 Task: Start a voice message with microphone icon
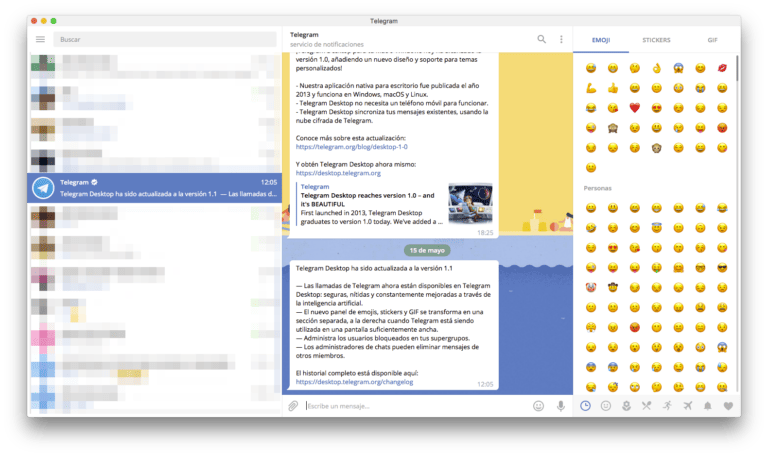561,406
